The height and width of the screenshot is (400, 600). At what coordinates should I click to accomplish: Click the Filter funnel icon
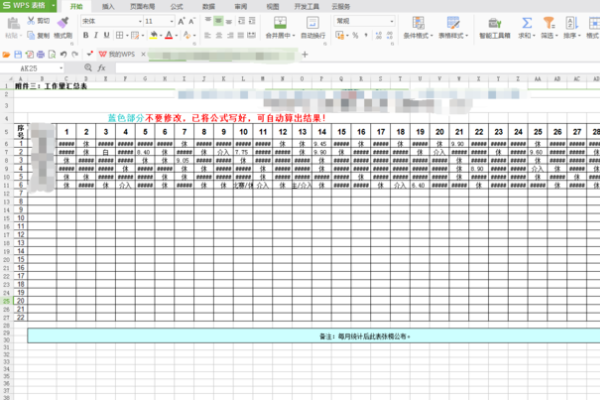point(549,23)
